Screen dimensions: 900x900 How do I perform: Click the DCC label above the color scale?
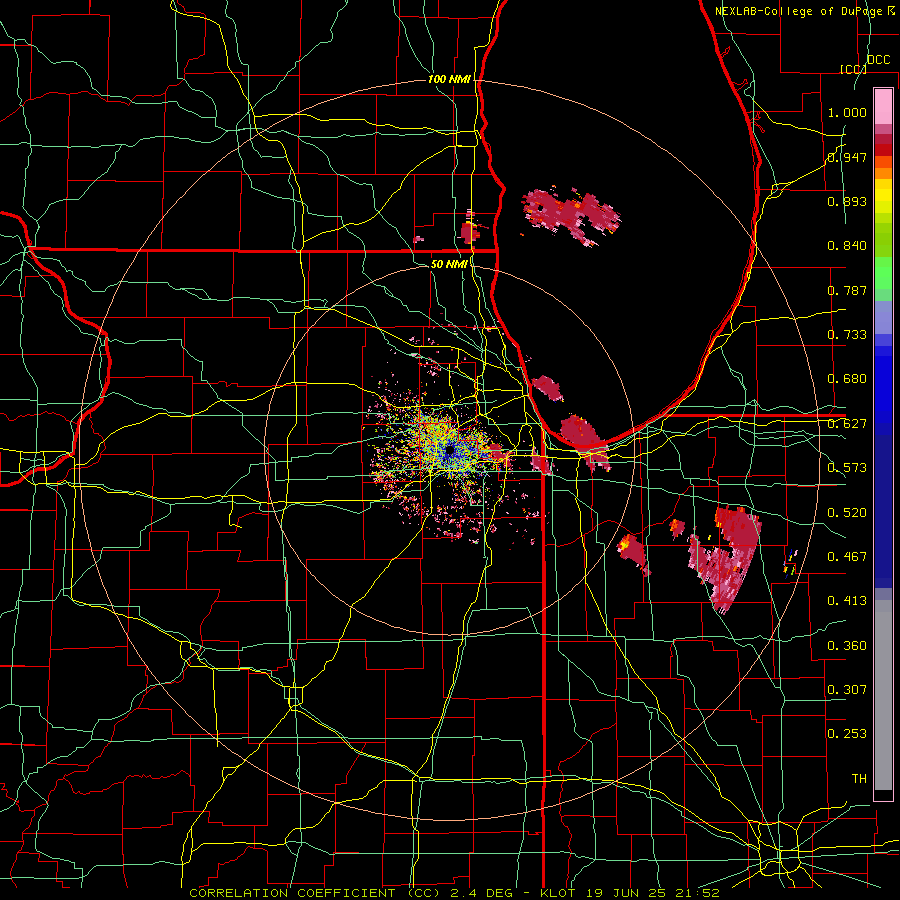(878, 59)
